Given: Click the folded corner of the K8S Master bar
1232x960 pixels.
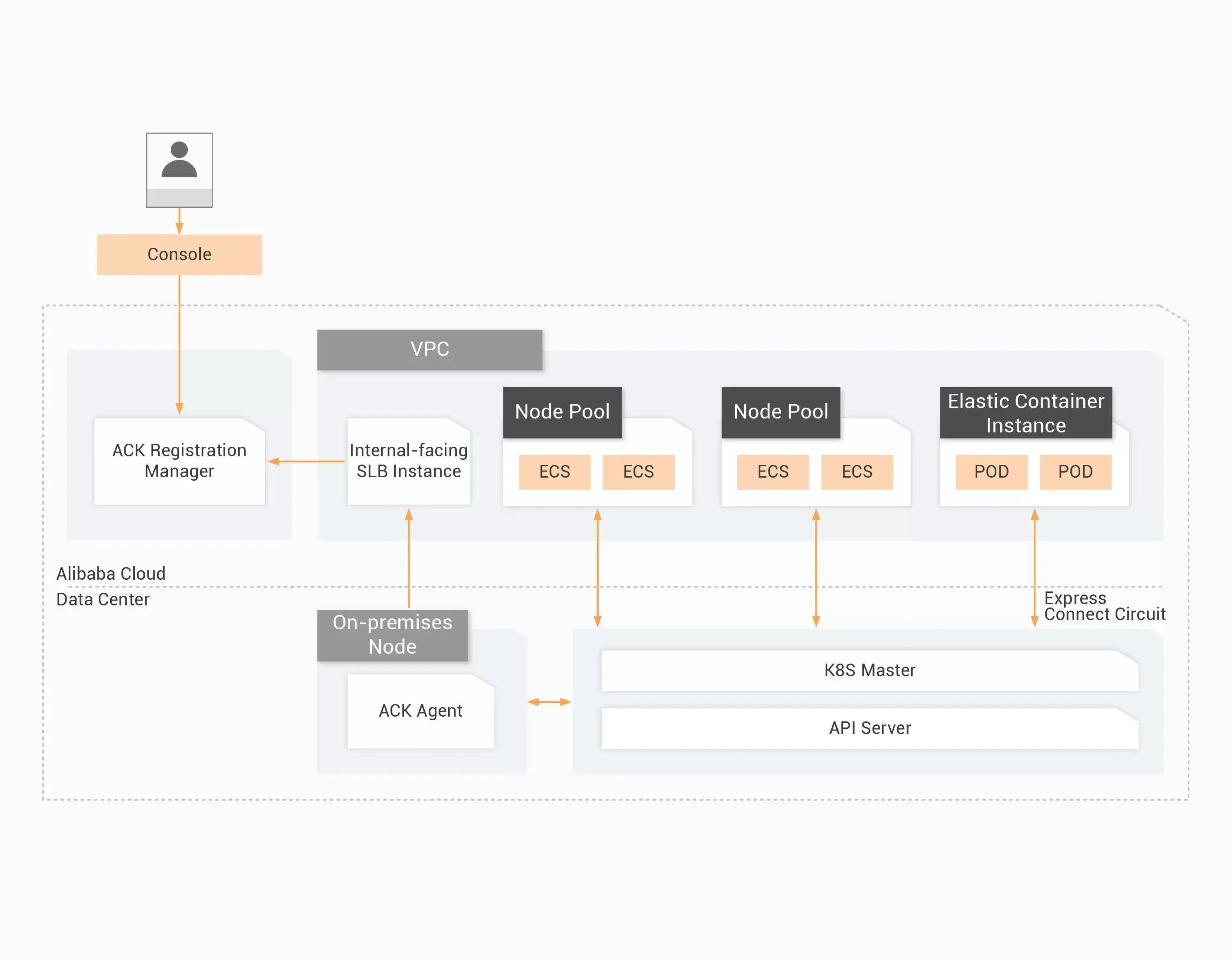Looking at the screenshot, I should (1127, 658).
